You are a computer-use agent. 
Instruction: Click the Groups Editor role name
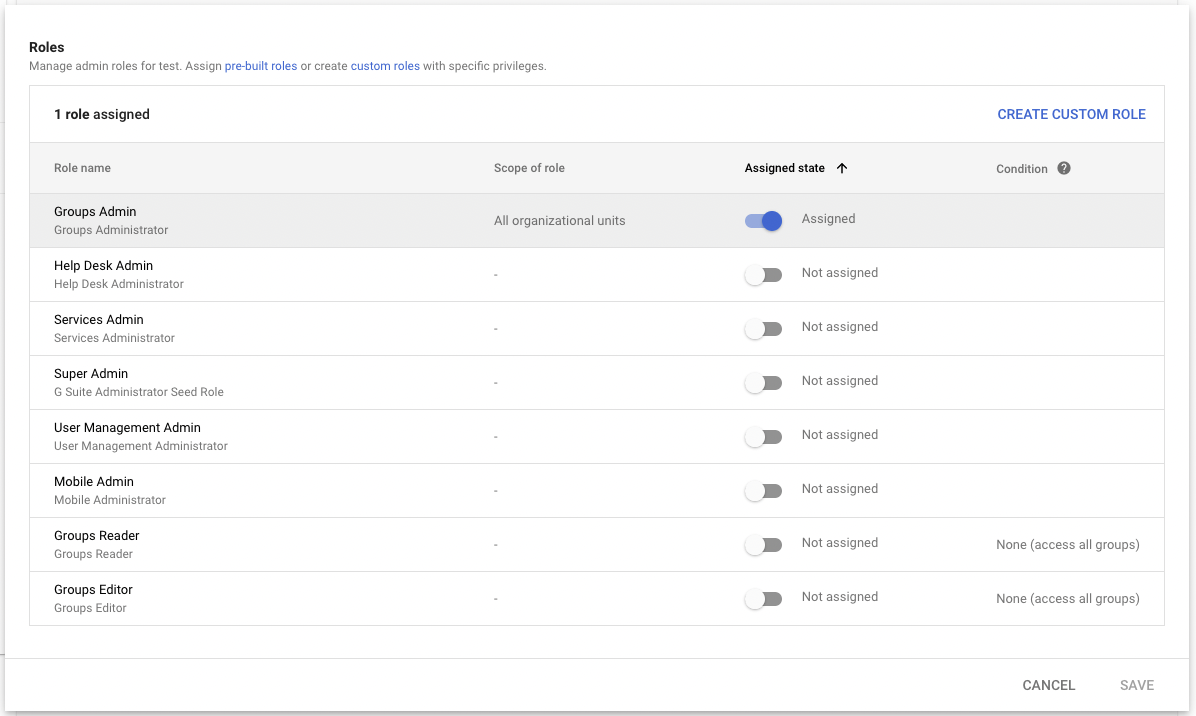click(x=93, y=590)
